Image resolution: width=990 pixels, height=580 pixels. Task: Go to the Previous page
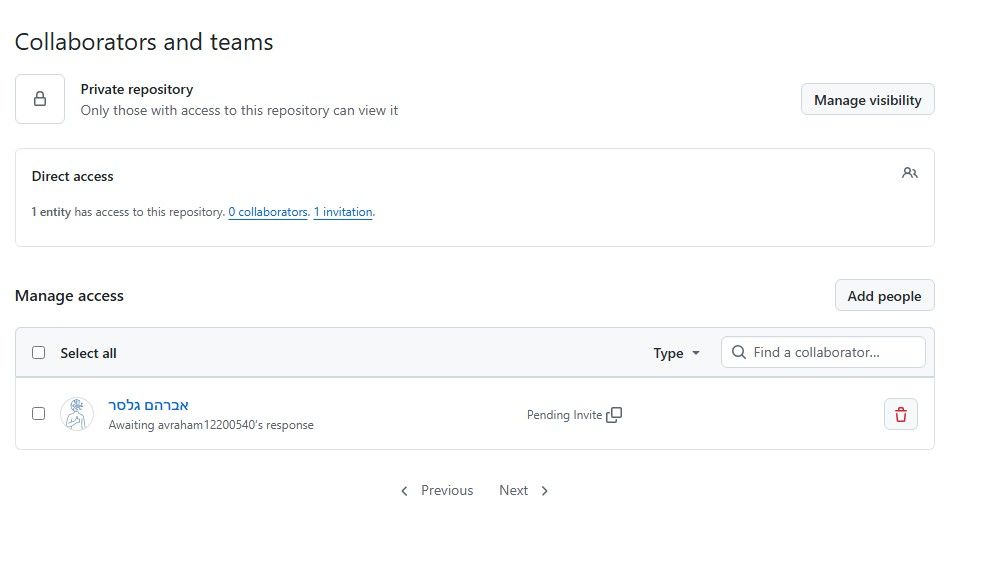437,490
